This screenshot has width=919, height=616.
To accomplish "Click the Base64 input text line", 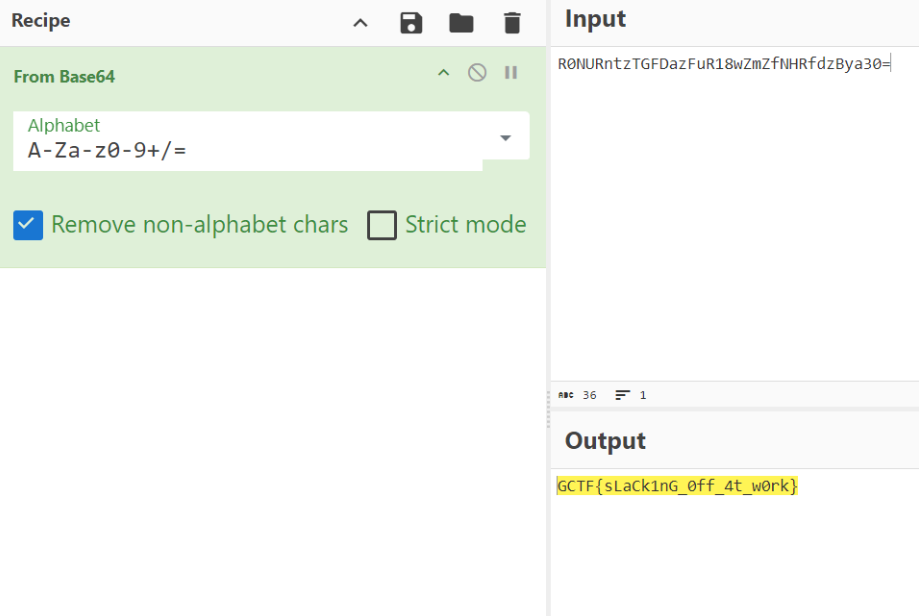I will (724, 63).
